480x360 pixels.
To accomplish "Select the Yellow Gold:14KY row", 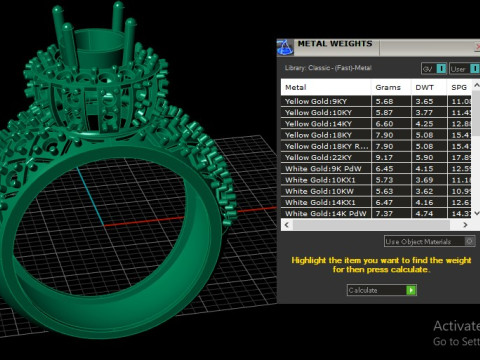I will [376, 124].
